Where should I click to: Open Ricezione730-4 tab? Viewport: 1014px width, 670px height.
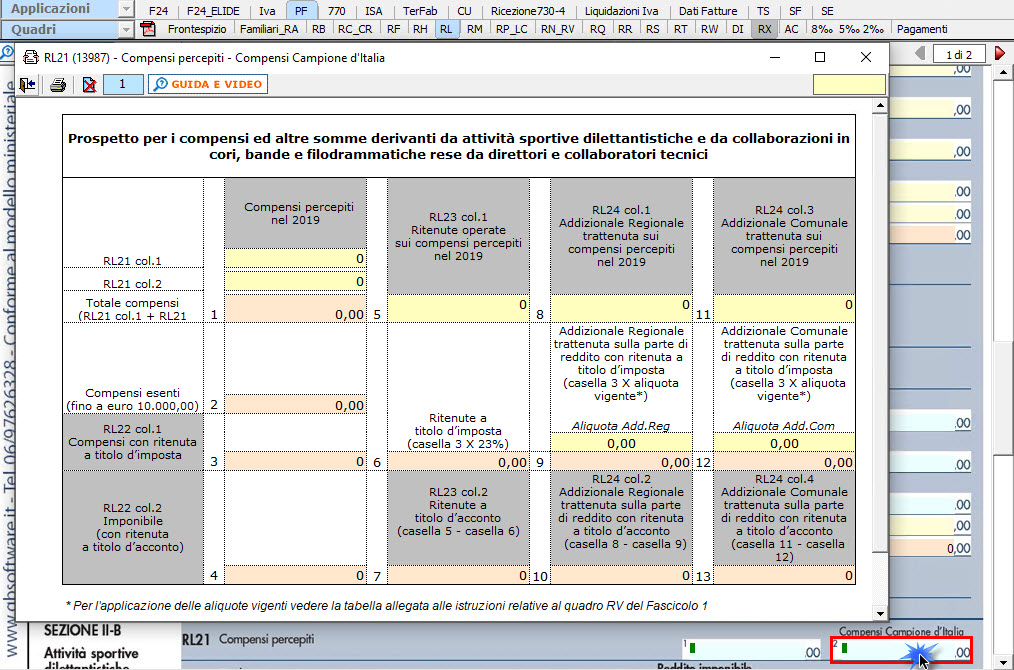click(x=528, y=11)
